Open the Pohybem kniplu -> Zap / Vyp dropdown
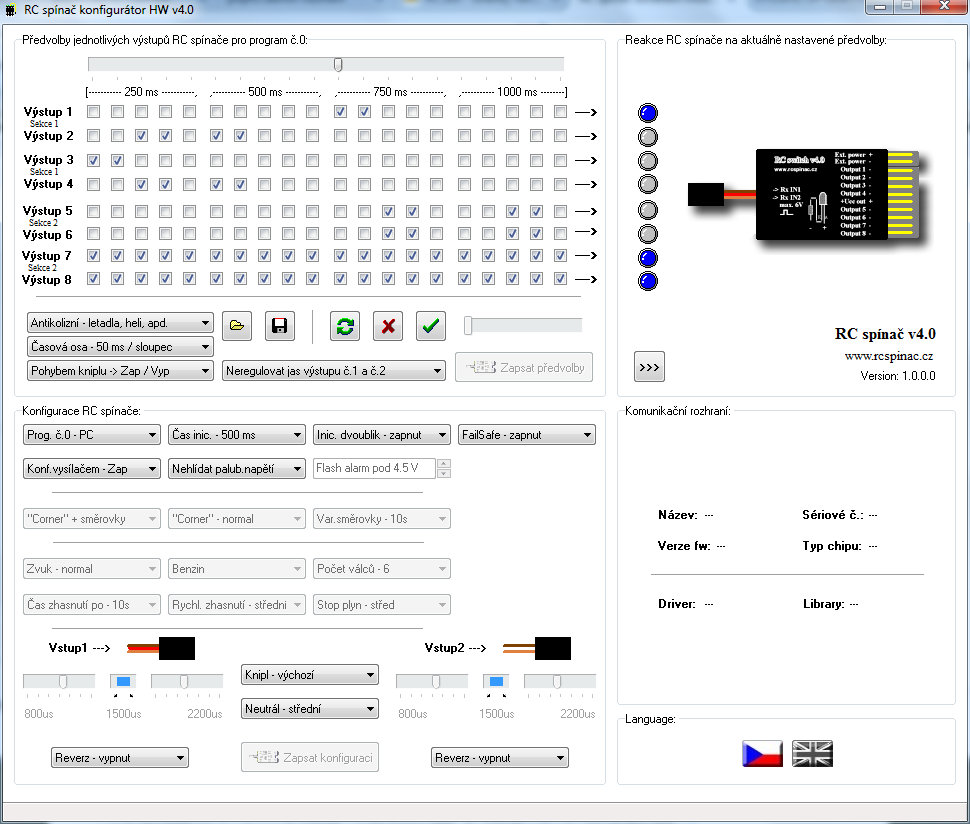This screenshot has width=970, height=824. point(121,371)
